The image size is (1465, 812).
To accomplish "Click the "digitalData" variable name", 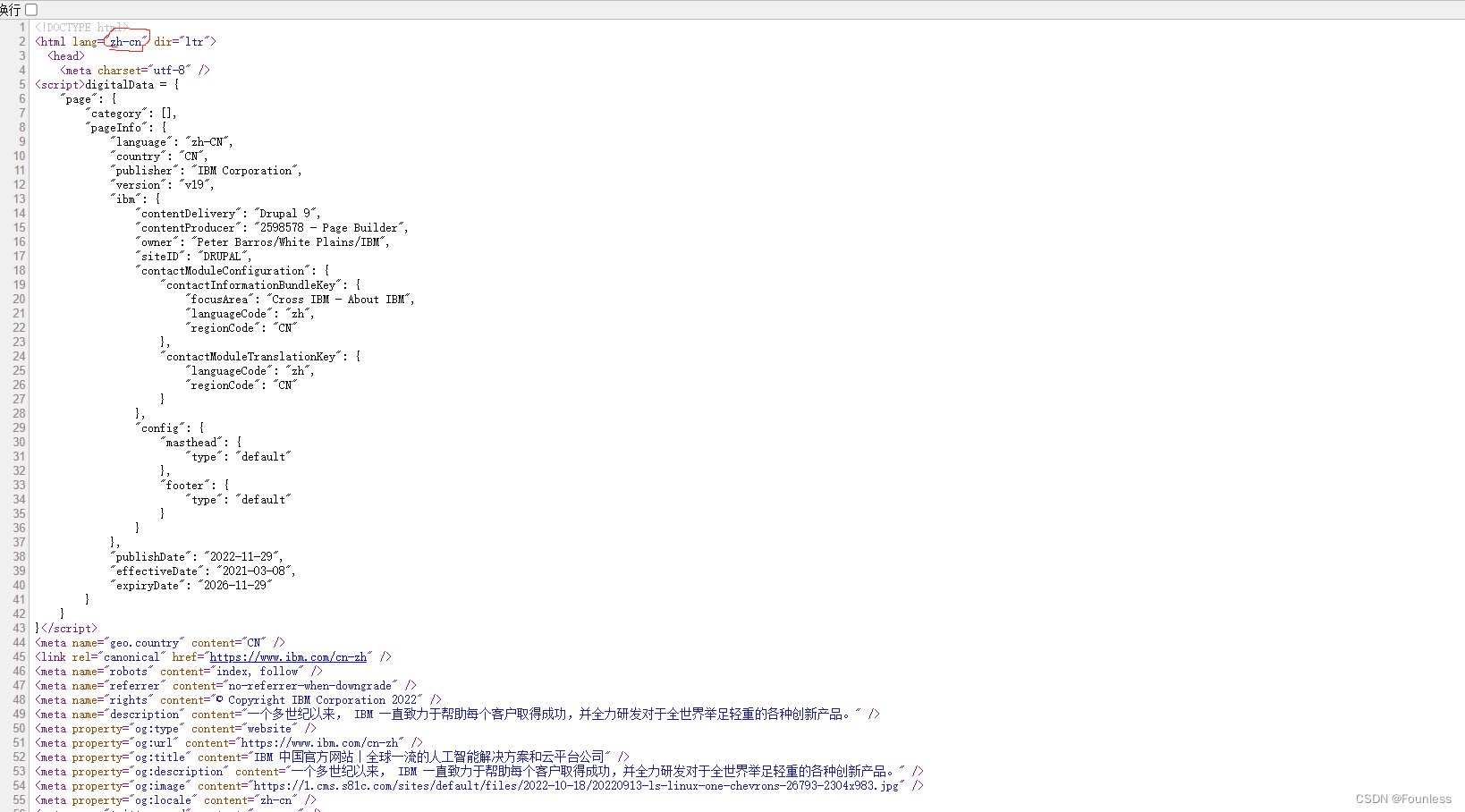I will click(120, 85).
